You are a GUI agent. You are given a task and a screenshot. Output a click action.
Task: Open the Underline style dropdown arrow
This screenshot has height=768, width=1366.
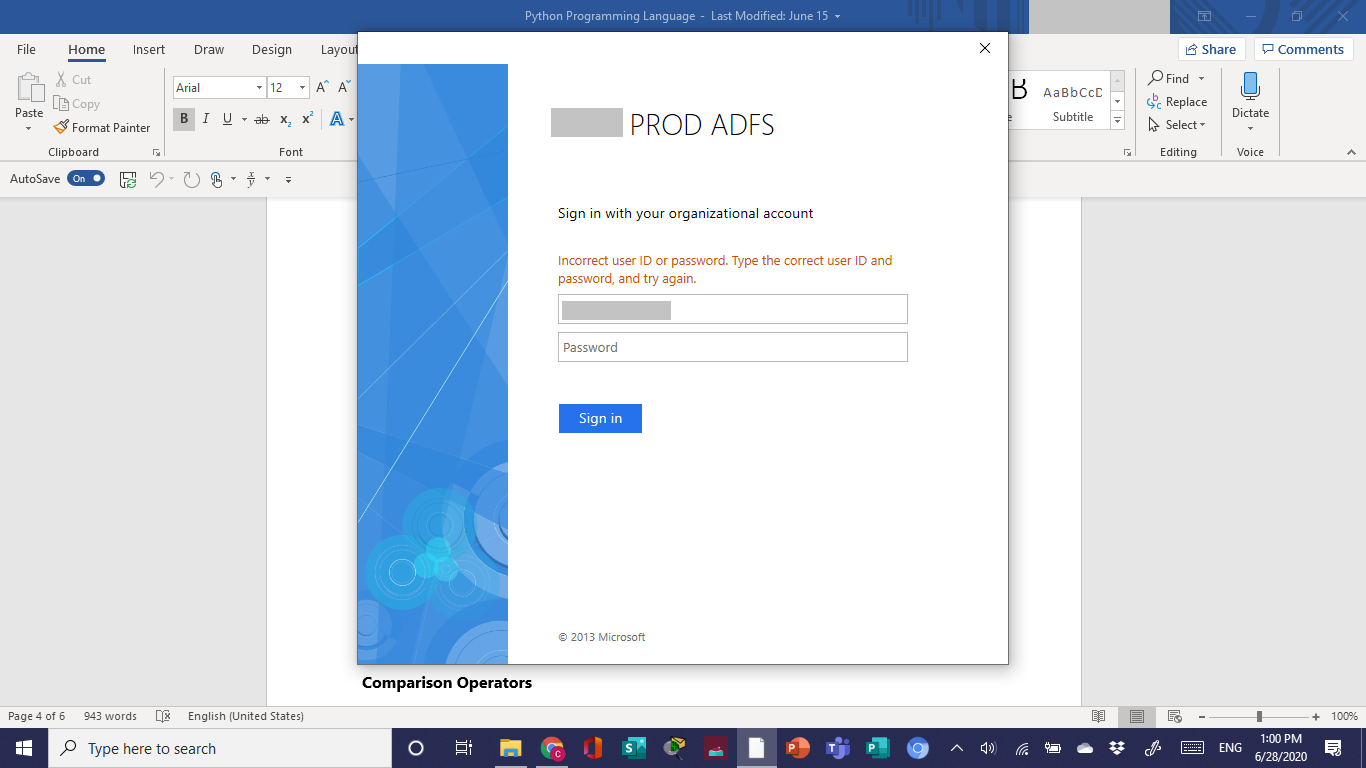click(243, 119)
